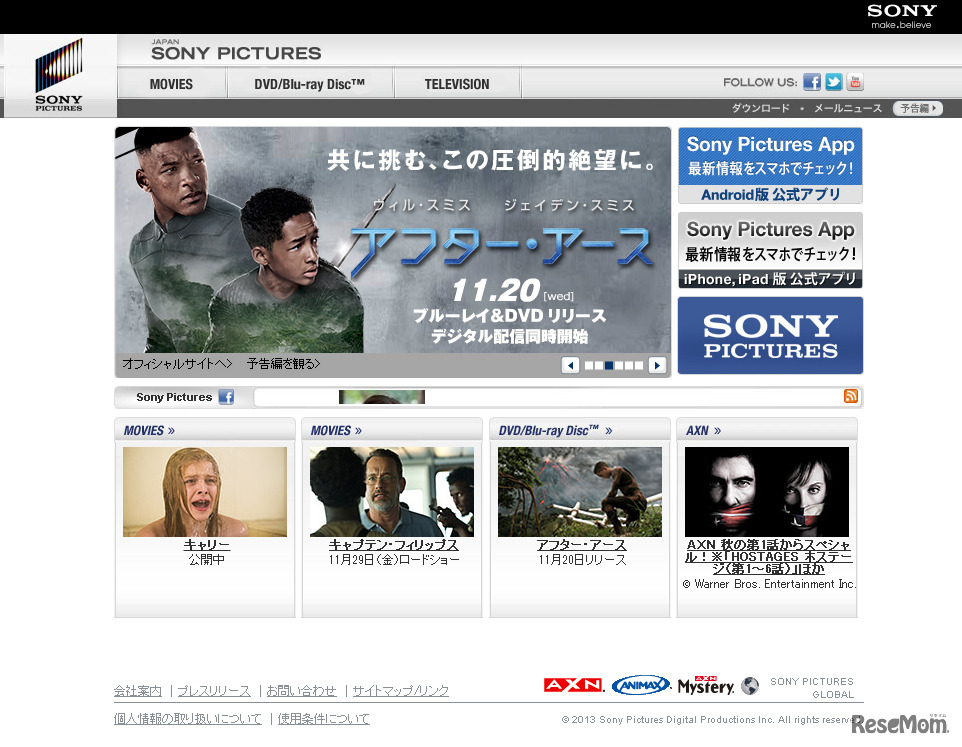The image size is (962, 747).
Task: Select the last carousel indicator dot
Action: tap(639, 366)
